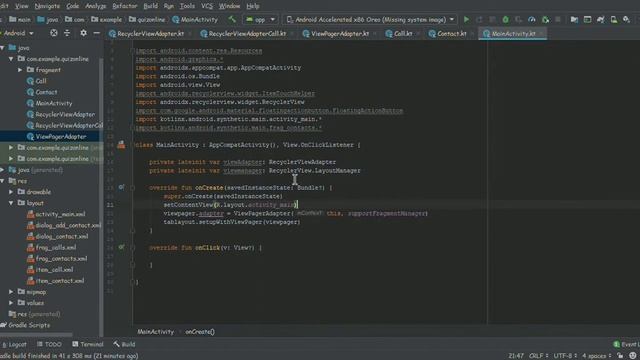Open the SDK Manager download icon
This screenshot has width=640, height=360.
627,19
